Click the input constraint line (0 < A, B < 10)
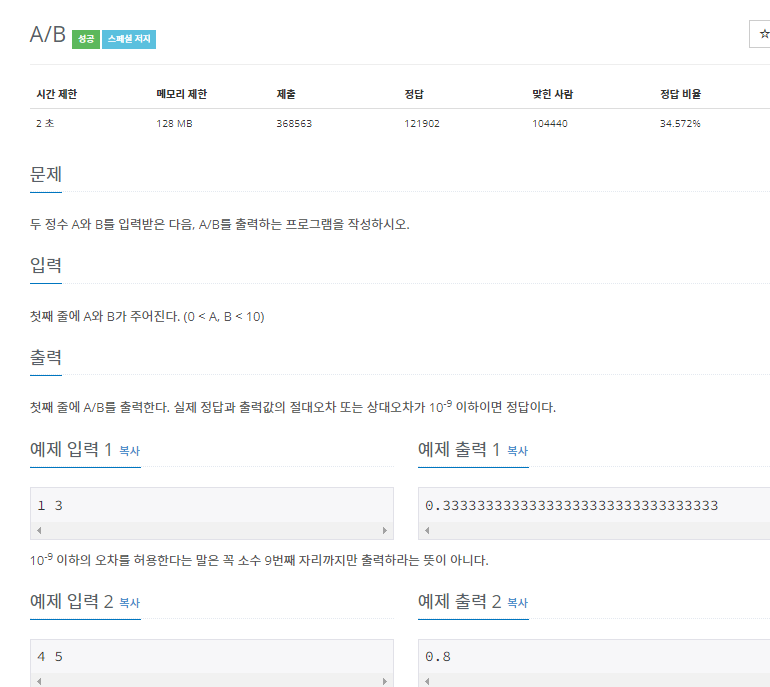Screen dimensions: 770x687 (x=147, y=317)
